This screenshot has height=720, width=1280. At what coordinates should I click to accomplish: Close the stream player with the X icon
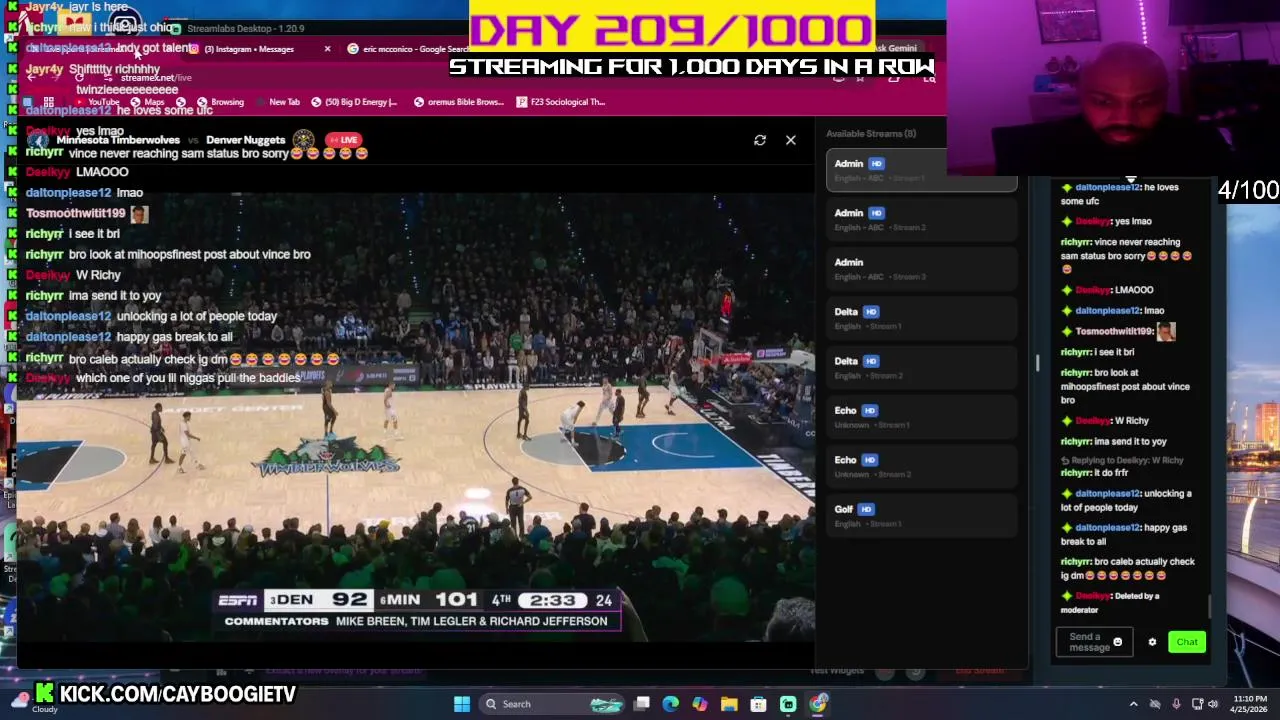point(791,140)
